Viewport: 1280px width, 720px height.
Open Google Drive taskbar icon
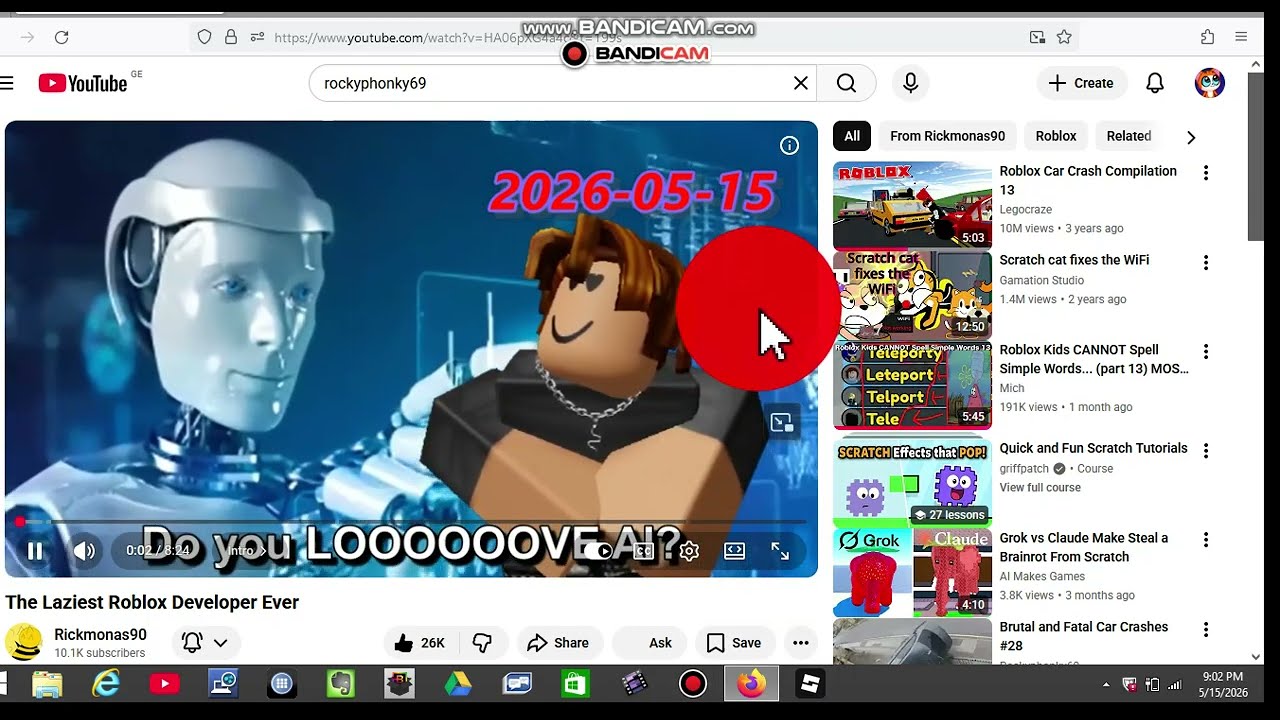(458, 684)
